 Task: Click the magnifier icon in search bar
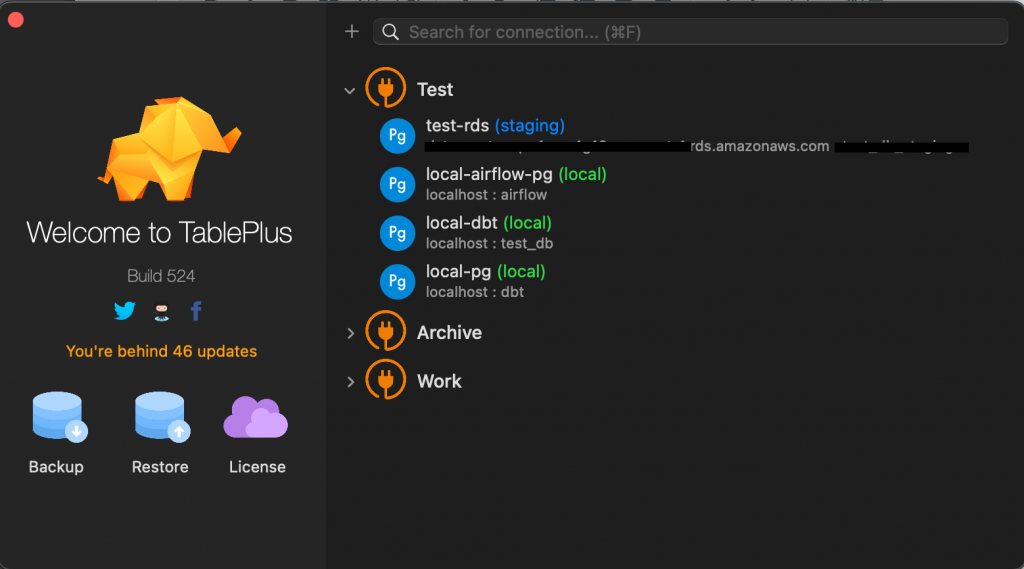(x=391, y=32)
